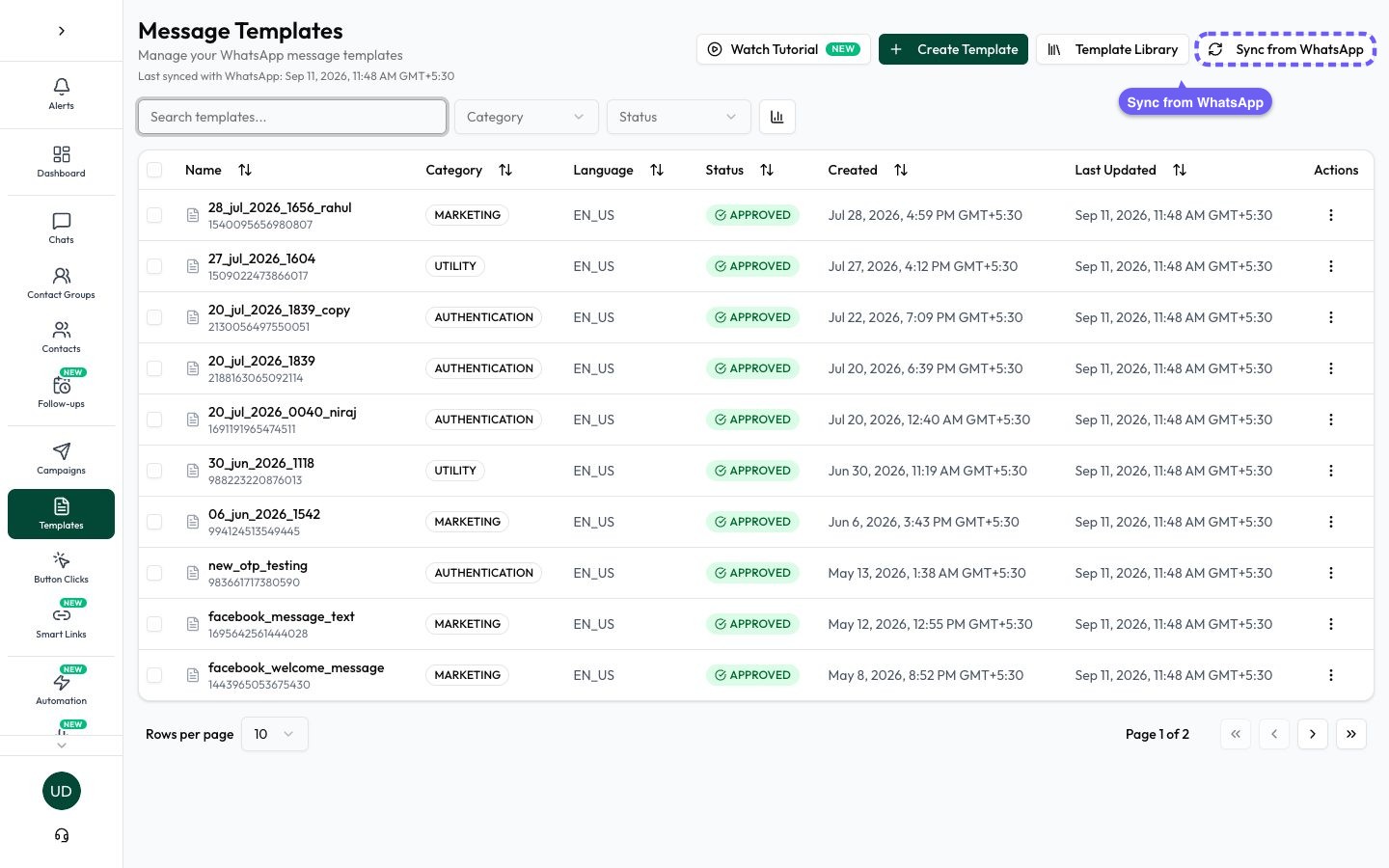Check the 20_jul_2026_0040_niraj row checkbox
This screenshot has width=1389, height=868.
click(x=154, y=420)
